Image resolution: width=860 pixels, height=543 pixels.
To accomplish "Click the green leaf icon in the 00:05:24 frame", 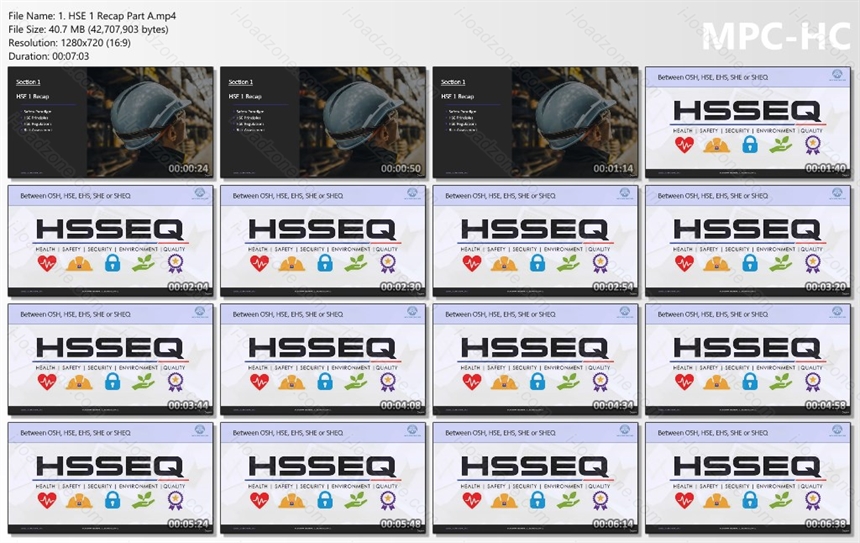I will coord(143,500).
